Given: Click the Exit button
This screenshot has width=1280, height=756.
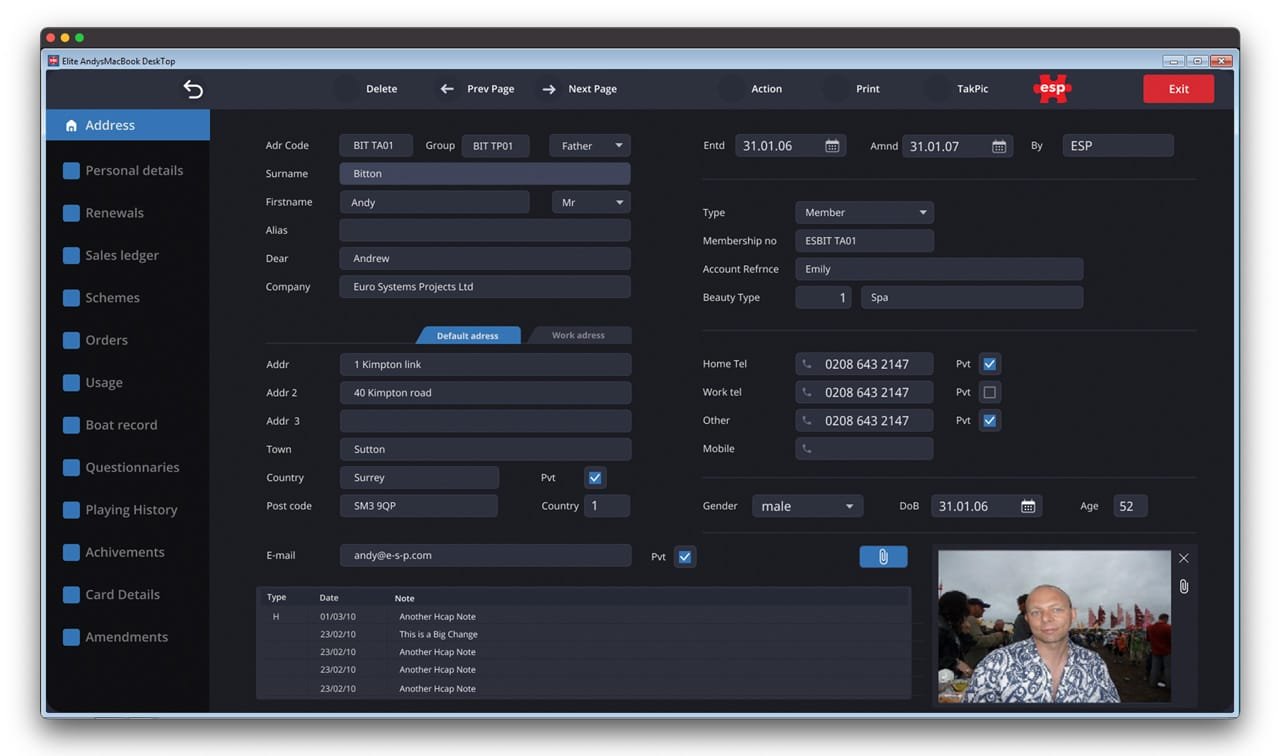Looking at the screenshot, I should [1178, 88].
